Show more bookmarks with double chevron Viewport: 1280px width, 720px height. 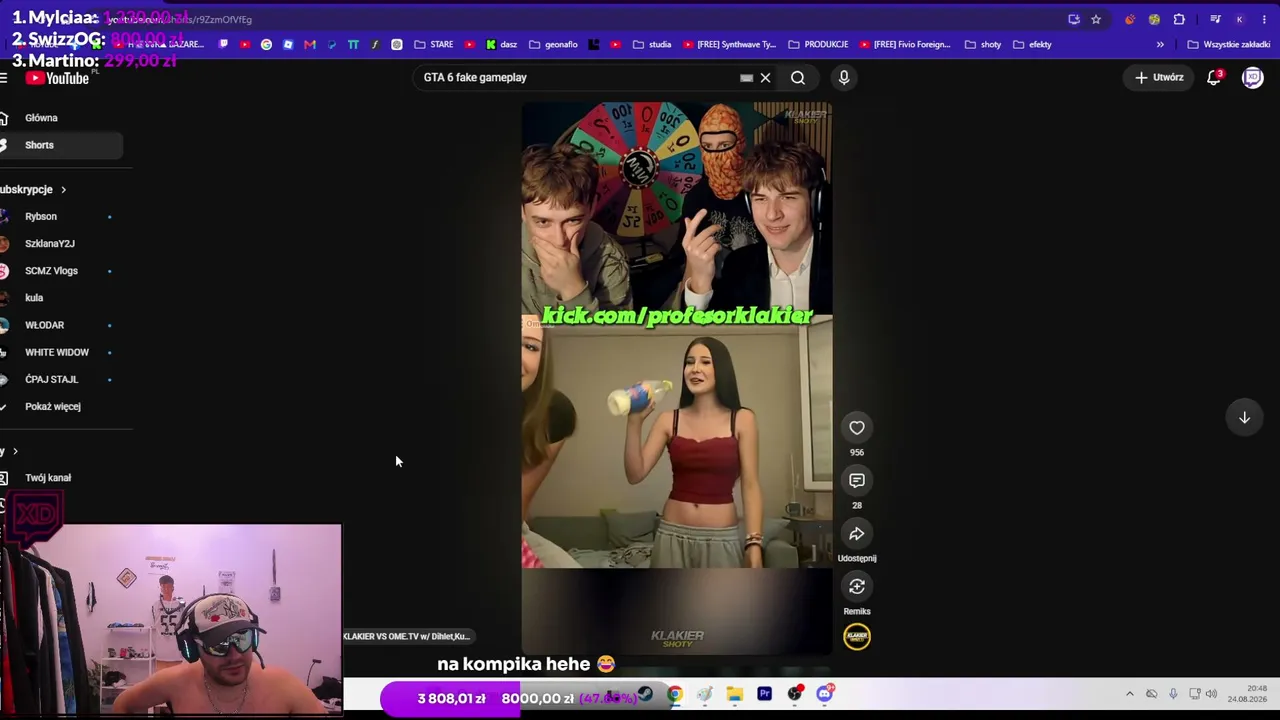pyautogui.click(x=1160, y=44)
